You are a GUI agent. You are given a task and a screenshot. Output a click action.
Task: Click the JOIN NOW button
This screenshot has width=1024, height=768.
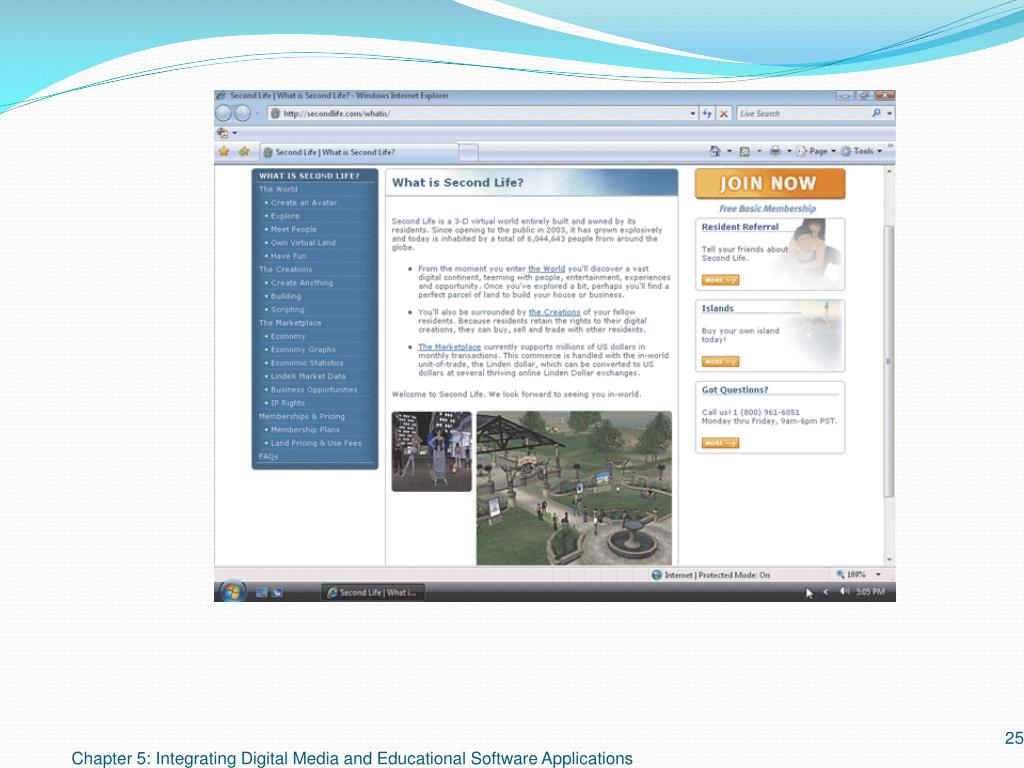770,184
